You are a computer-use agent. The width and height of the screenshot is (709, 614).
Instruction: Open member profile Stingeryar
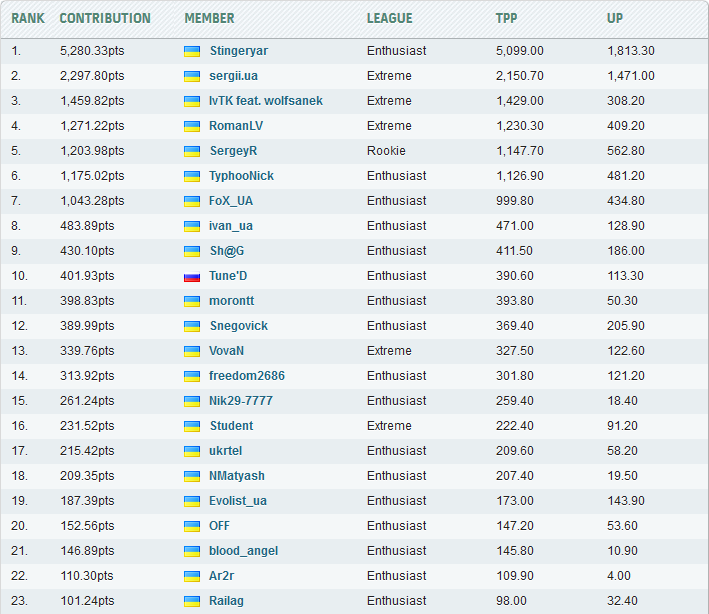(239, 51)
